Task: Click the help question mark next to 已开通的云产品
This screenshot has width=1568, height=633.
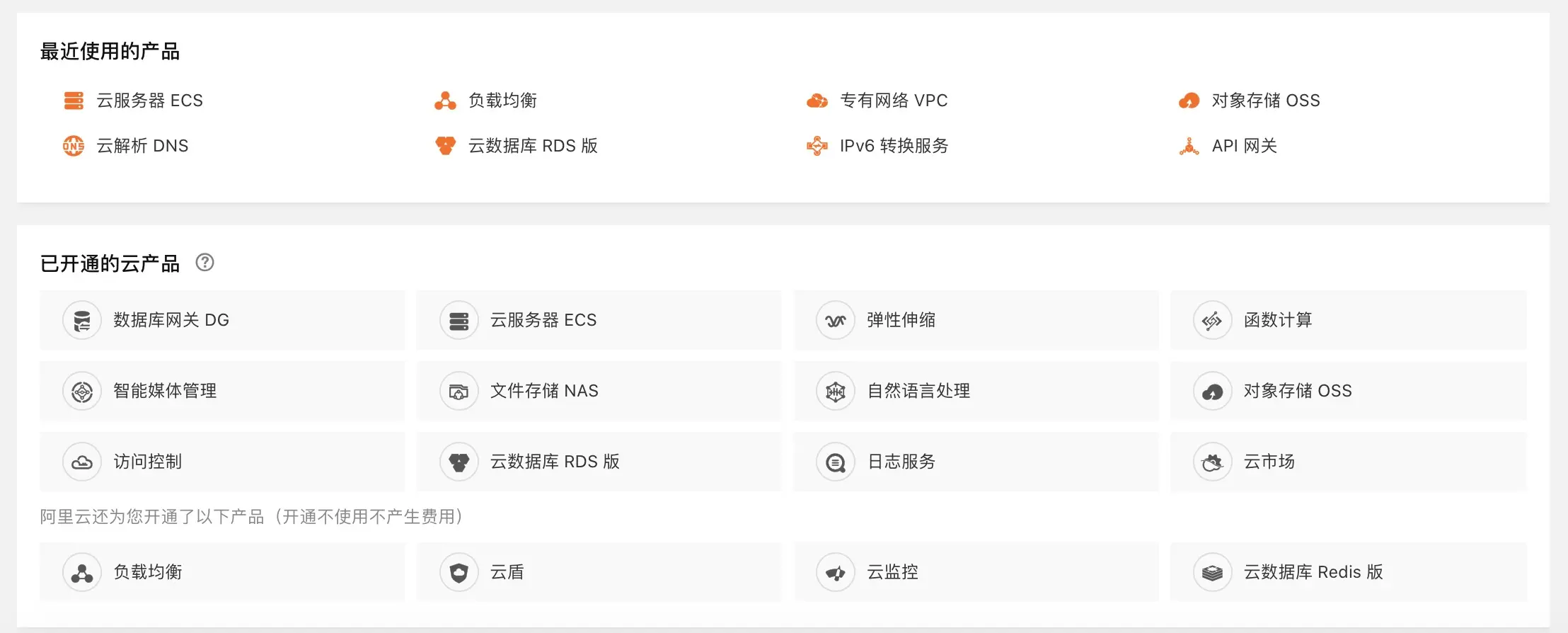Action: [x=206, y=263]
